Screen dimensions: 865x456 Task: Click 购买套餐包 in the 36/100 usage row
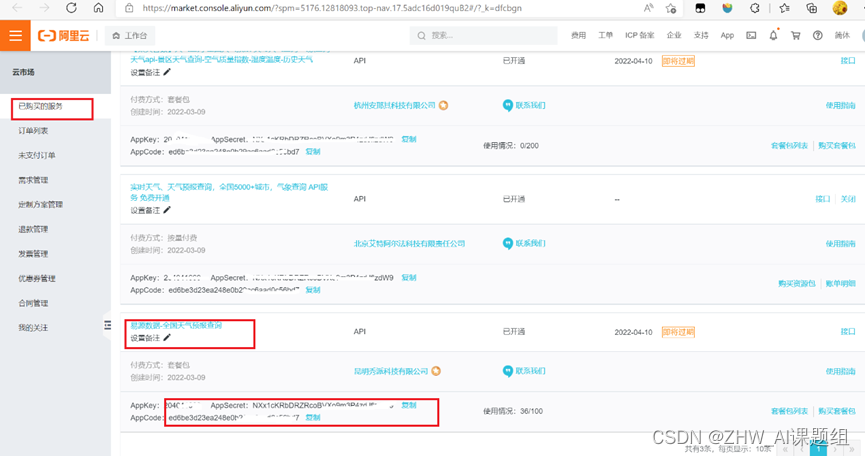click(837, 411)
